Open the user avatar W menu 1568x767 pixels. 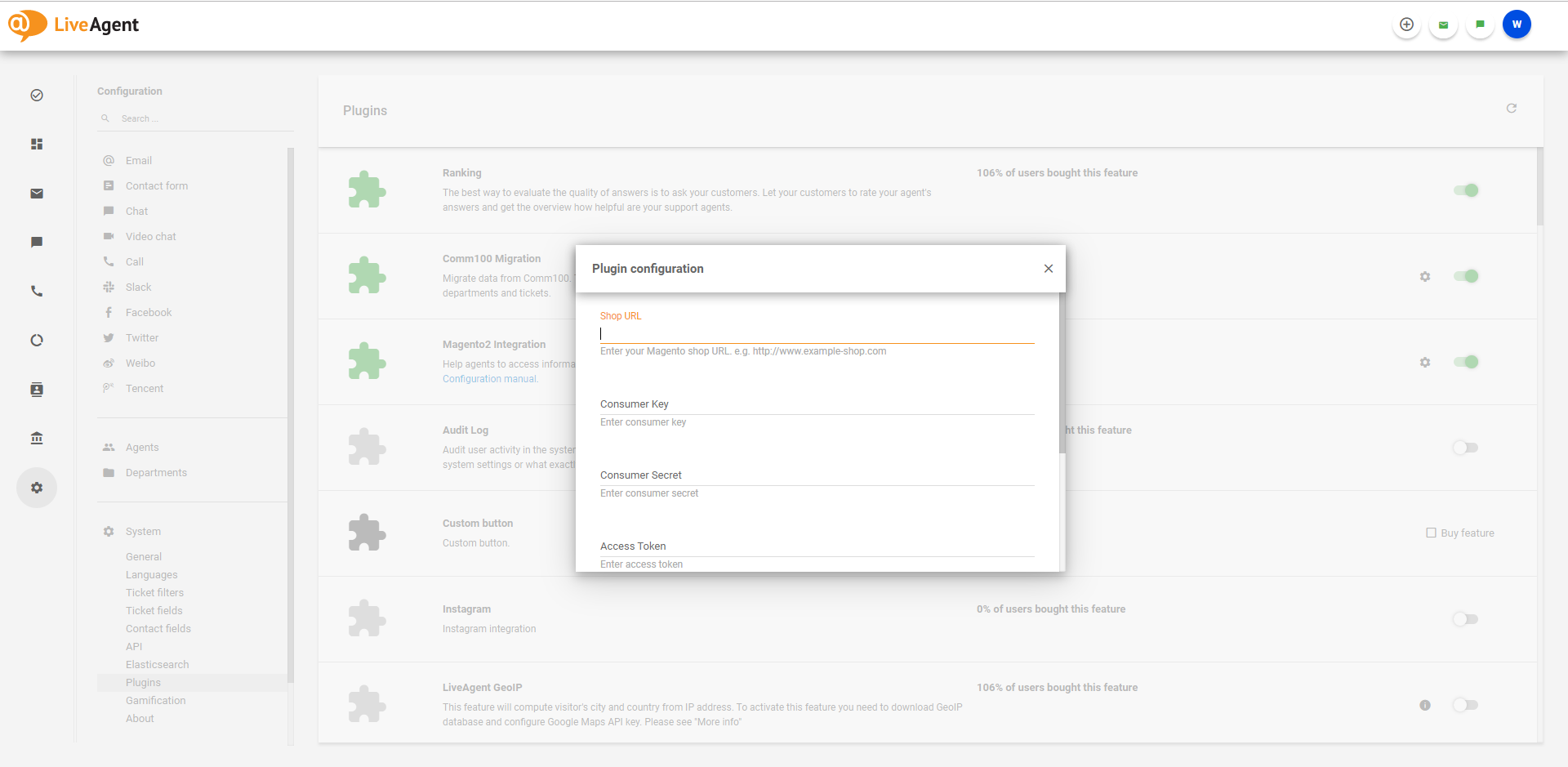coord(1516,25)
